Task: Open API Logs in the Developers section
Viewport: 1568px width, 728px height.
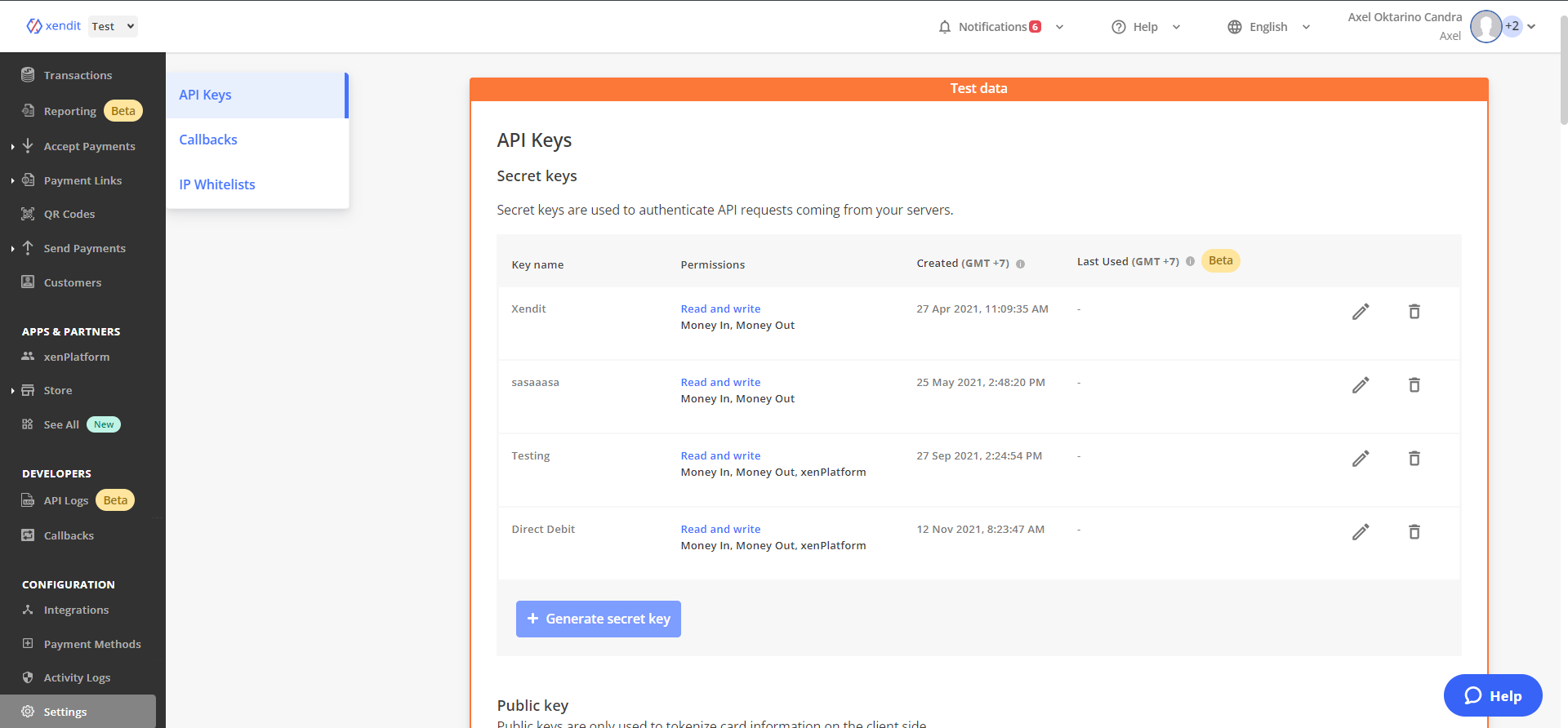Action: tap(66, 500)
